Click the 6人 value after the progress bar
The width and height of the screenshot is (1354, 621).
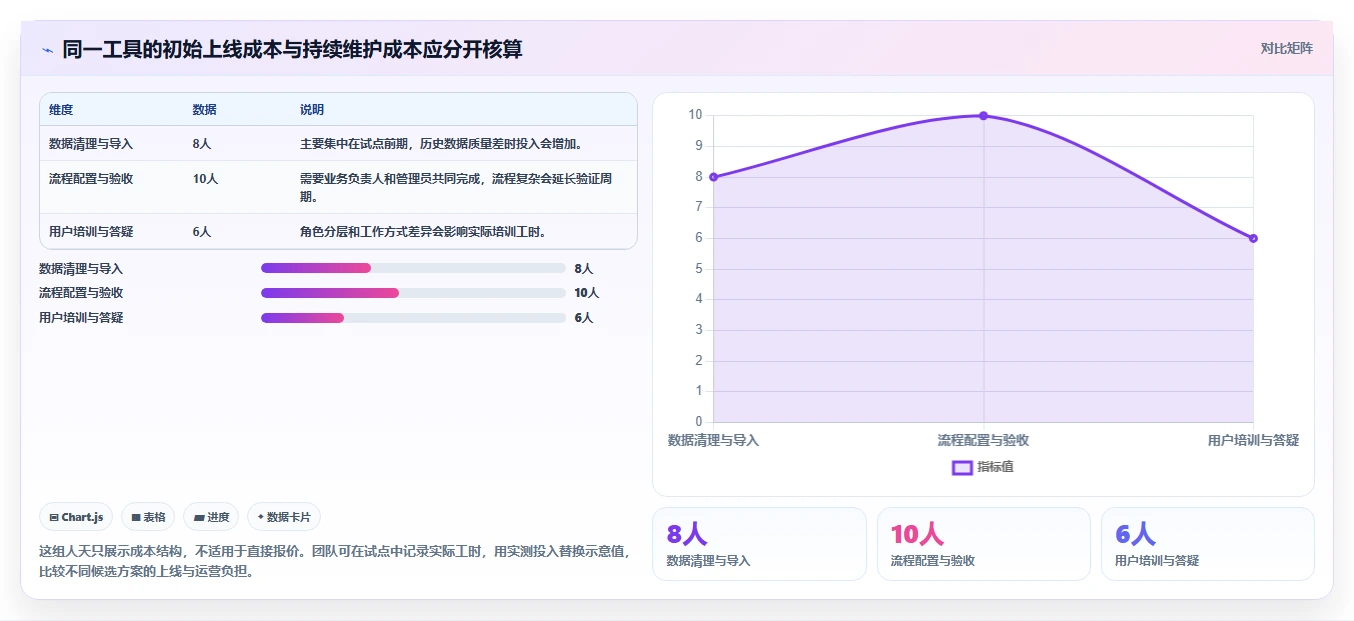click(584, 318)
